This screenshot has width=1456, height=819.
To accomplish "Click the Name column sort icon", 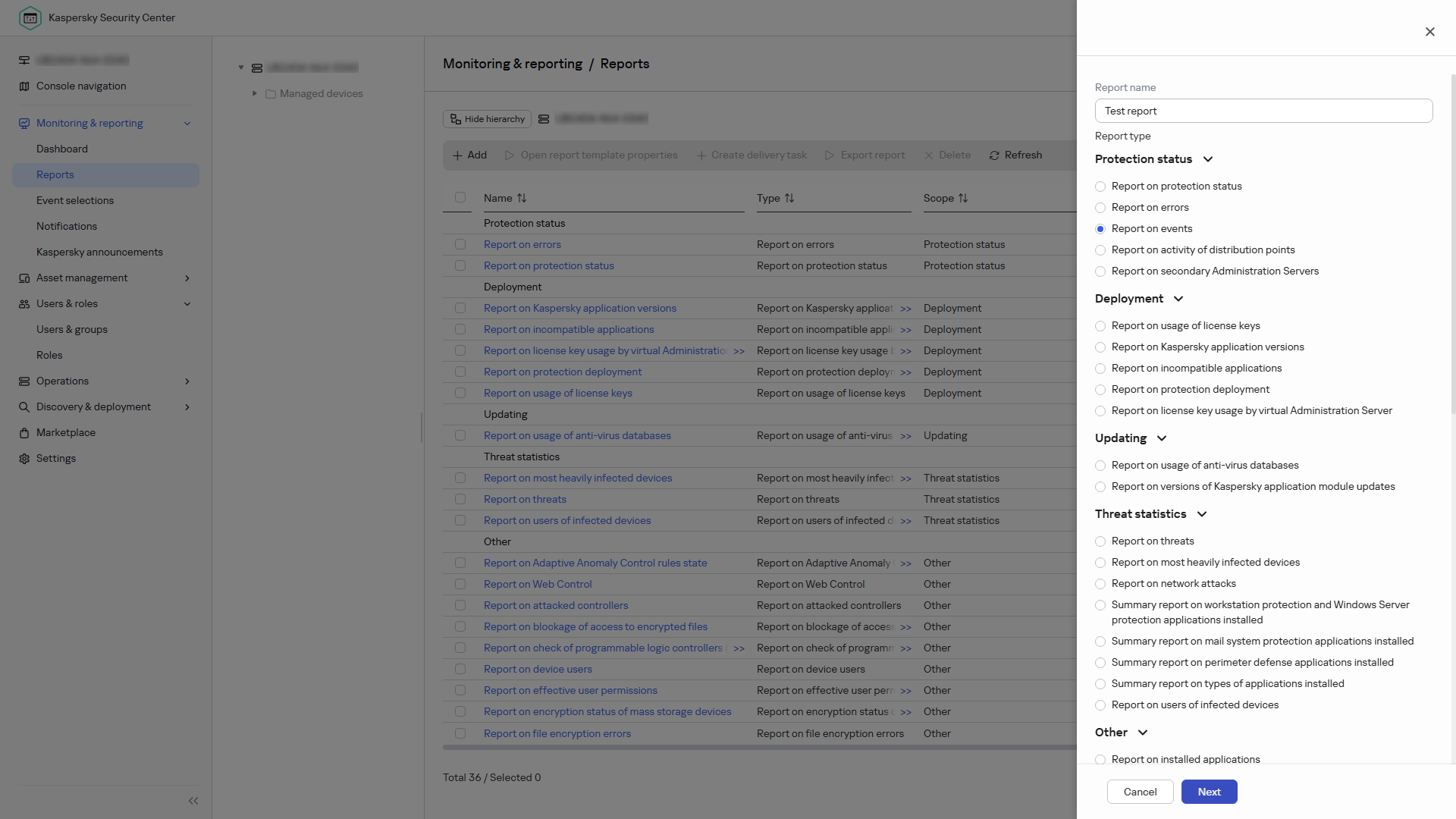I will pos(522,198).
